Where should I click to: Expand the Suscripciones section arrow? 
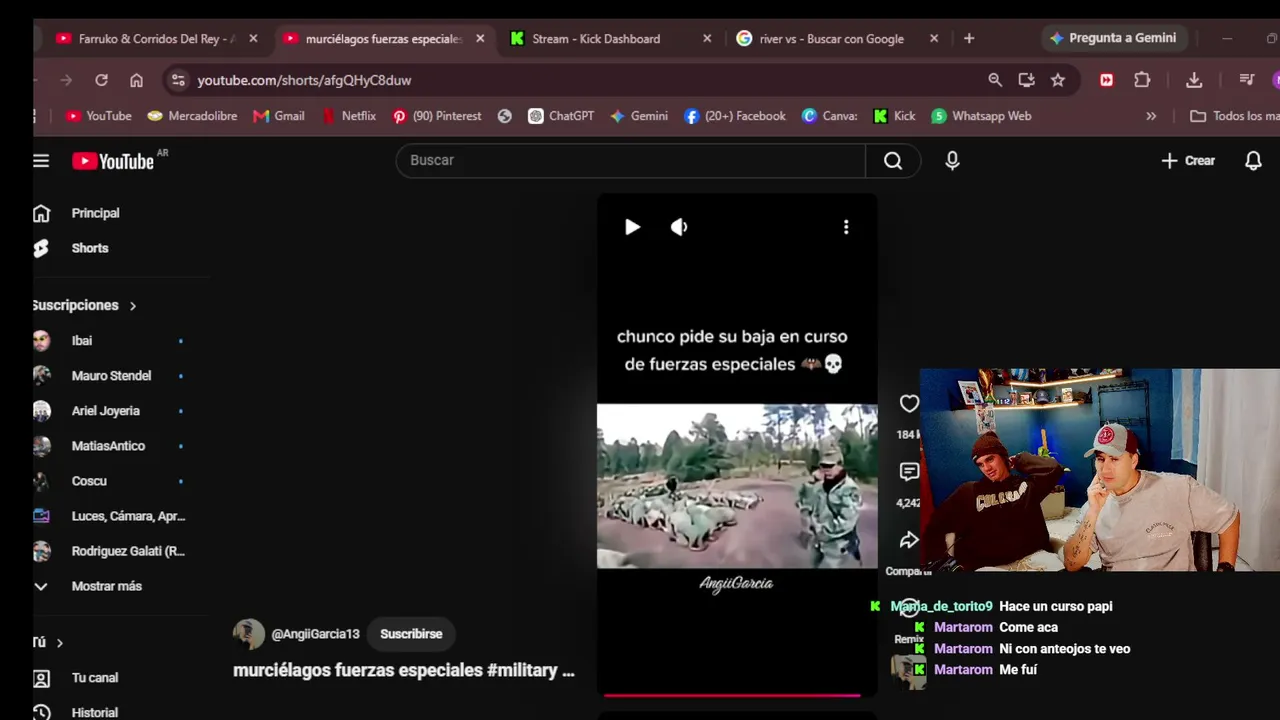coord(132,306)
